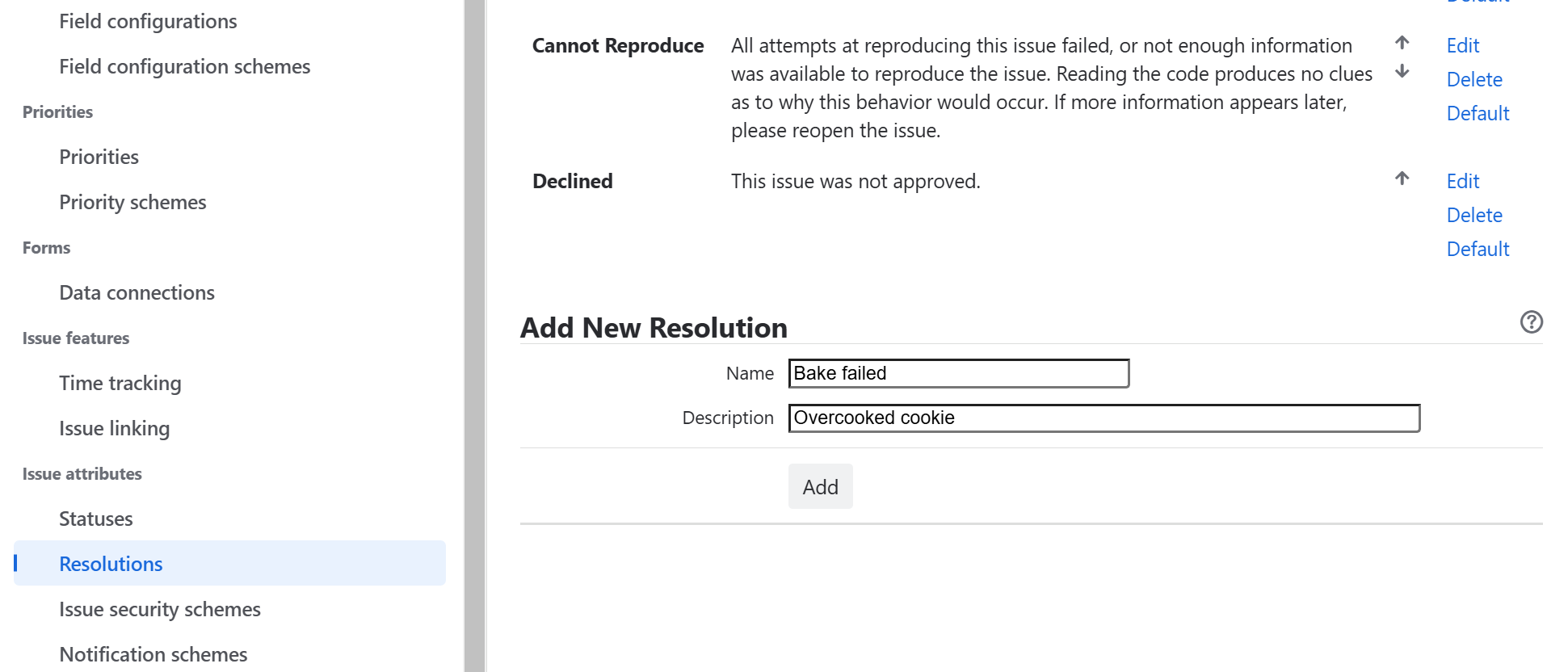Edit the Declined resolution
The height and width of the screenshot is (672, 1568).
pyautogui.click(x=1462, y=181)
